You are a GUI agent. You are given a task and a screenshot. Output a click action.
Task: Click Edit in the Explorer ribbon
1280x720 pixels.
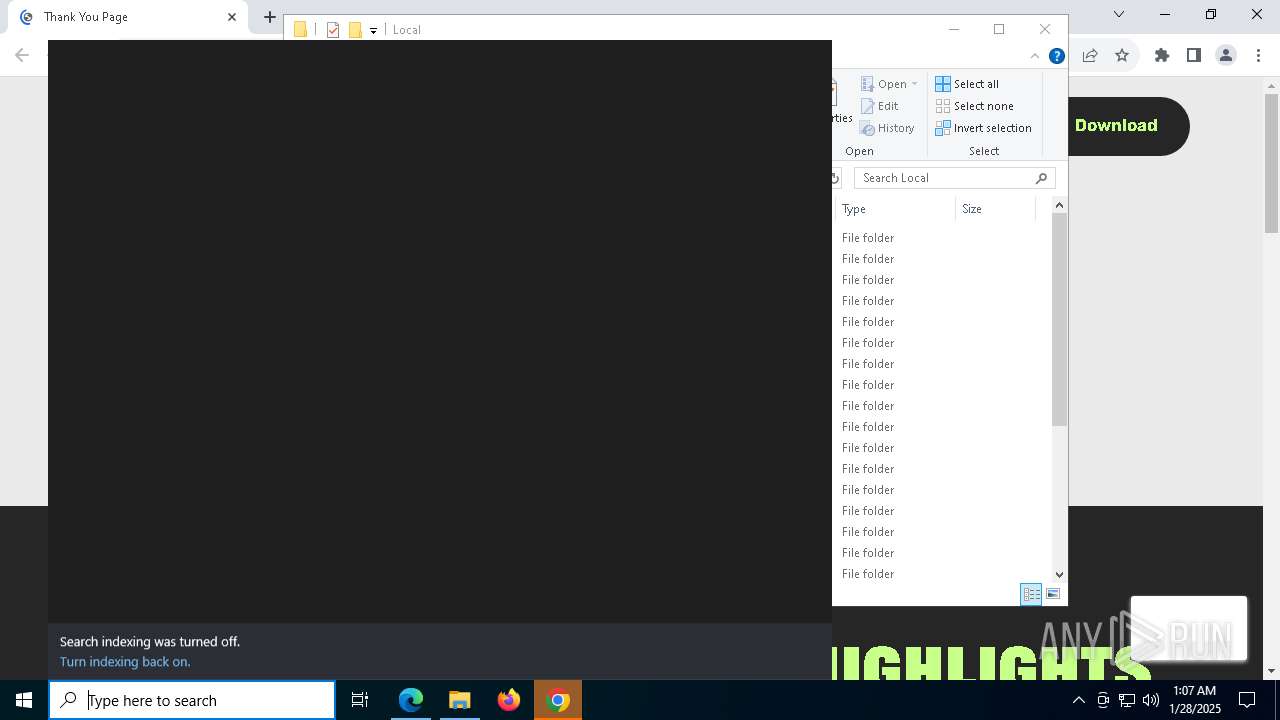(x=880, y=106)
